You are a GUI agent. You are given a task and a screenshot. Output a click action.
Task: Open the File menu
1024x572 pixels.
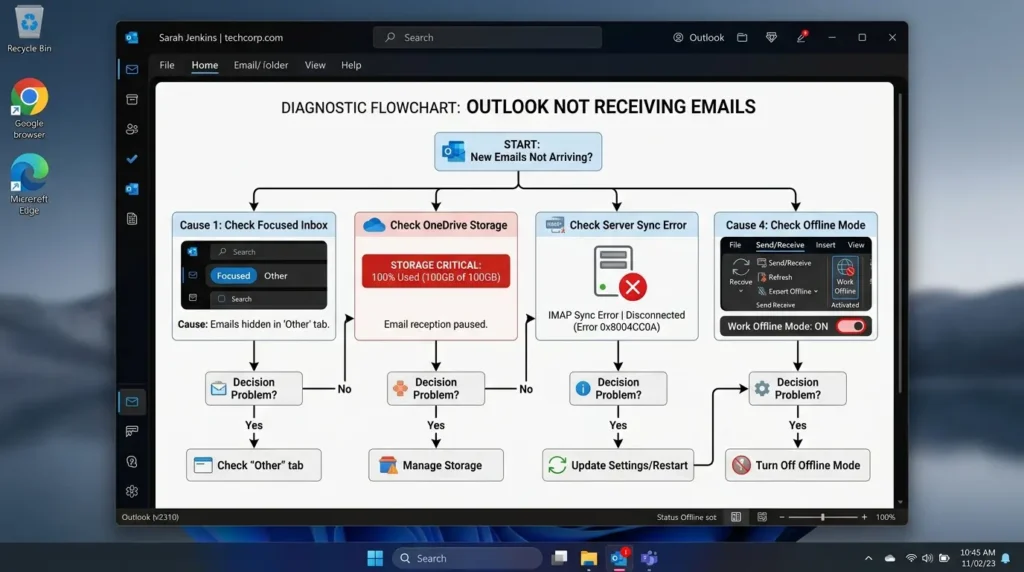[x=167, y=65]
